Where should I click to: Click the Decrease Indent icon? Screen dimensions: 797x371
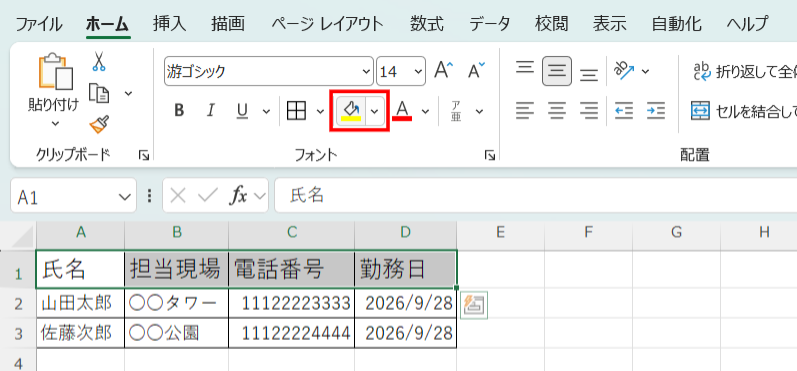click(x=624, y=110)
